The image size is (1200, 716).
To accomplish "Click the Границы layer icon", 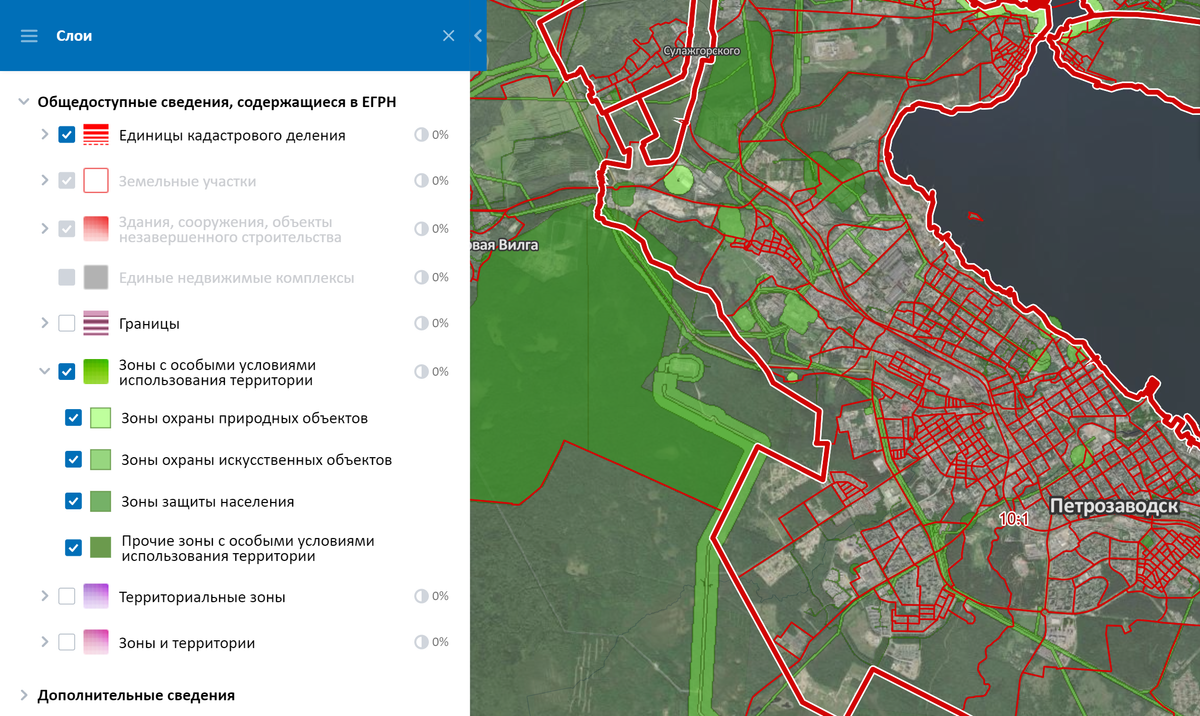I will coord(96,323).
